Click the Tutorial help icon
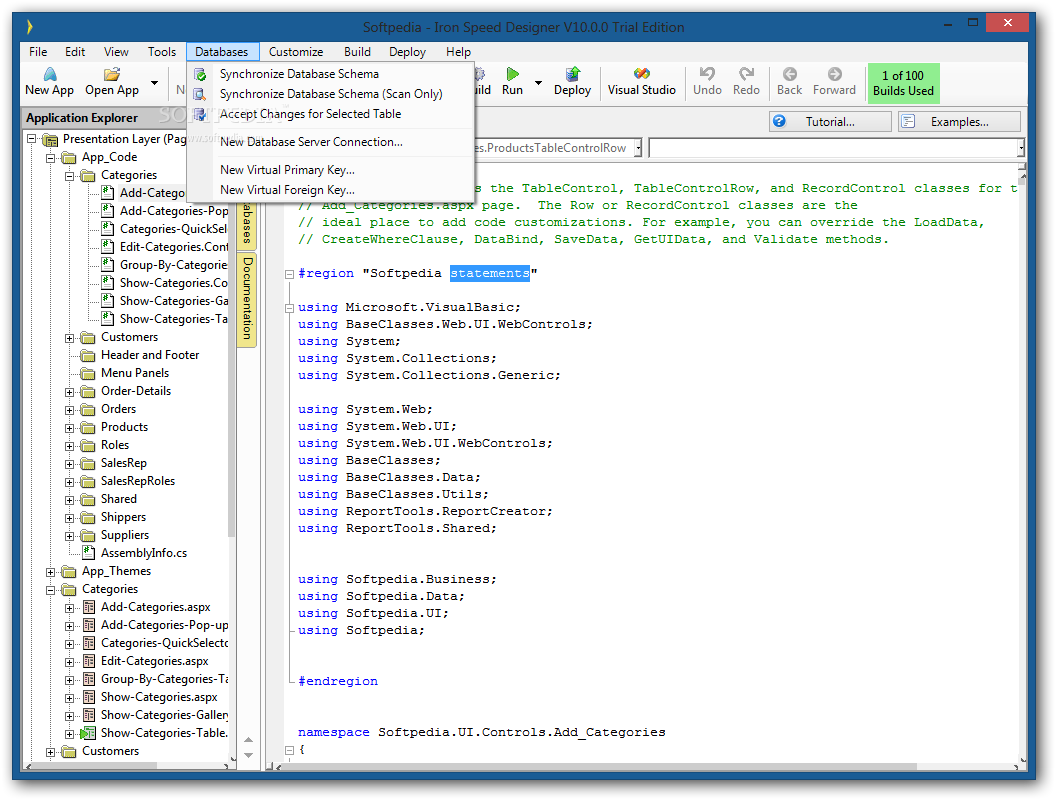Image resolution: width=1056 pixels, height=800 pixels. tap(779, 121)
